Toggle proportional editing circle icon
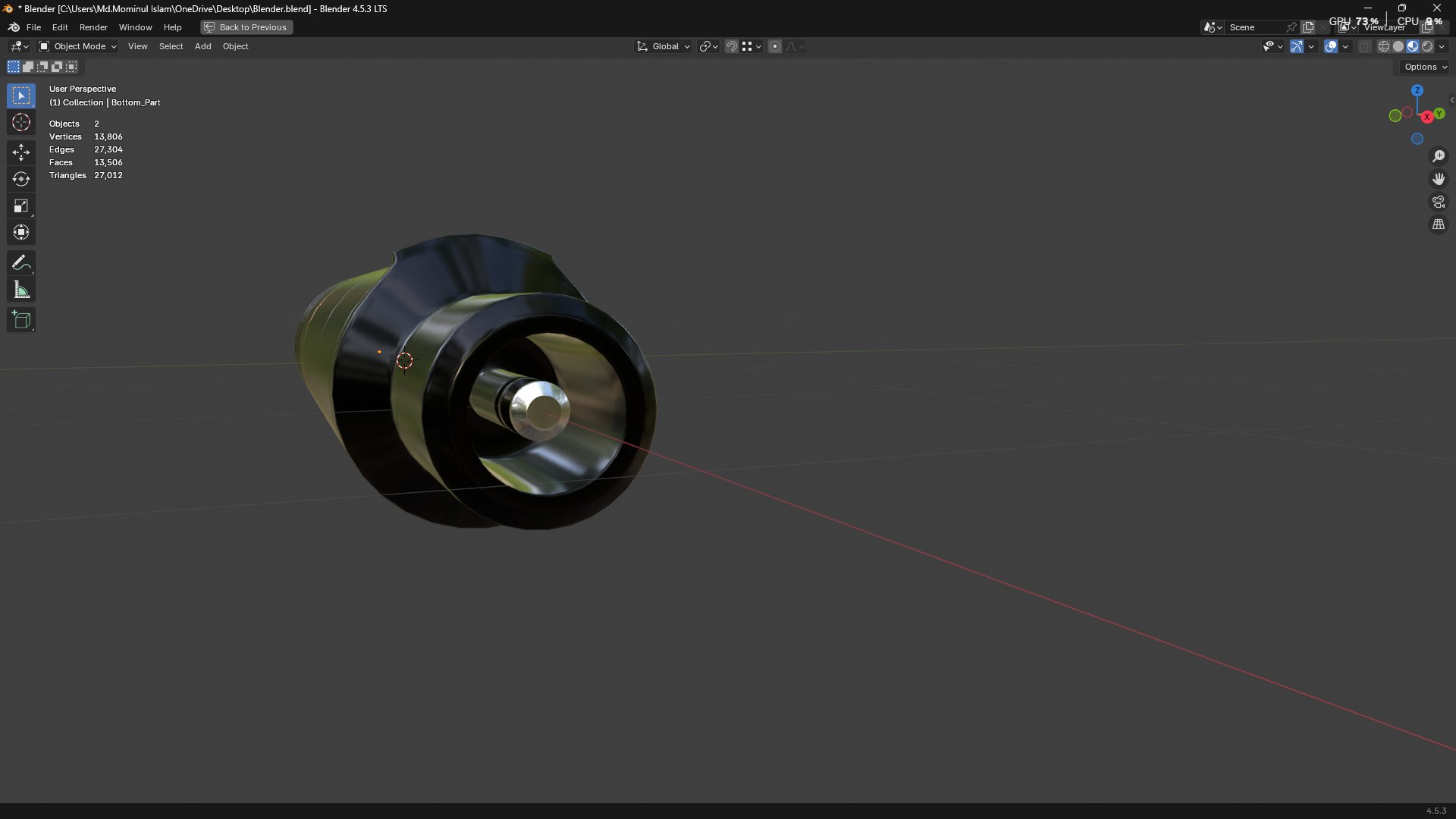The image size is (1456, 819). click(x=775, y=46)
